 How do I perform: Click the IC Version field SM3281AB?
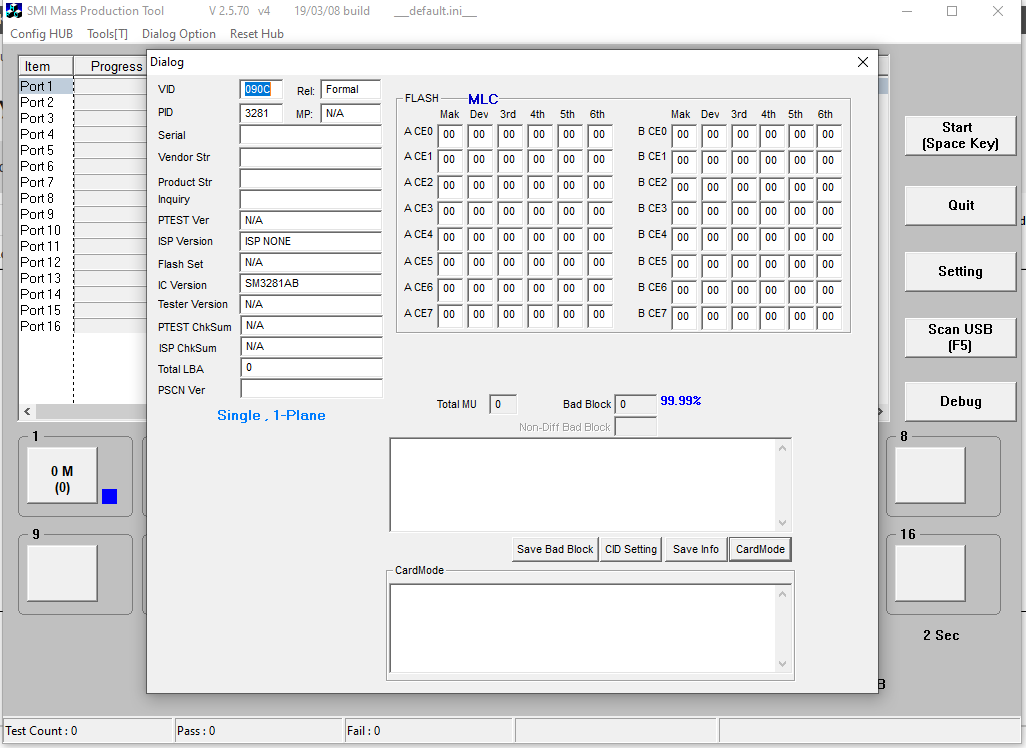[310, 283]
